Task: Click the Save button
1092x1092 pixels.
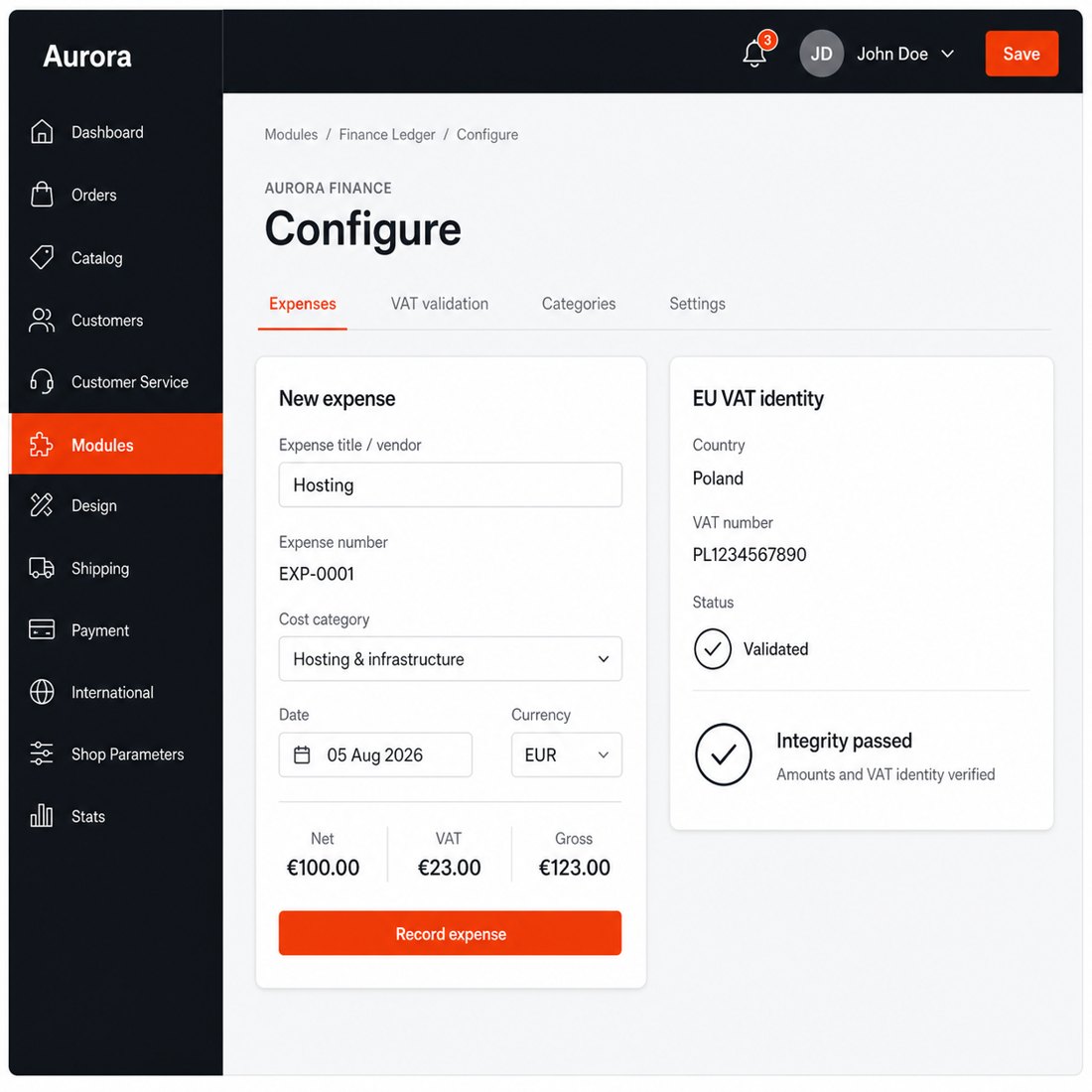Action: (1022, 54)
